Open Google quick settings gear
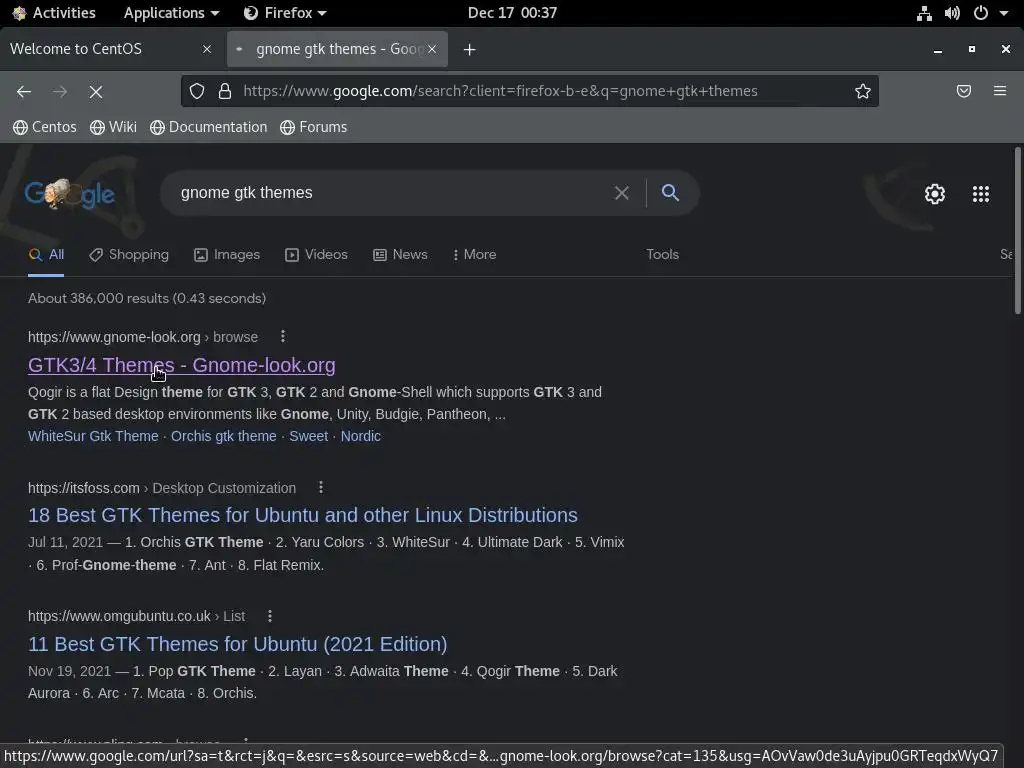The height and width of the screenshot is (768, 1024). point(935,194)
